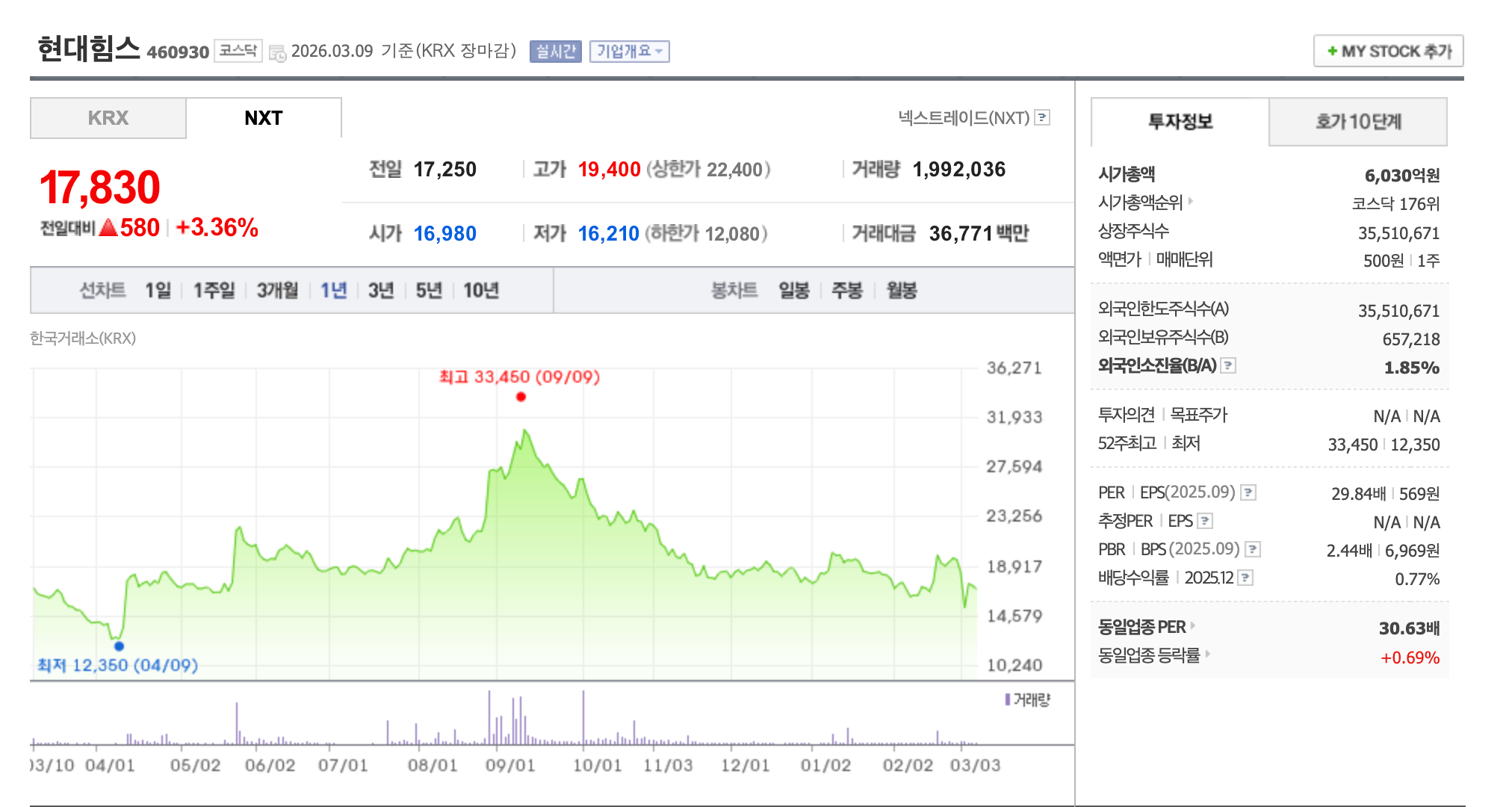Open the 호가10단계 tab
The image size is (1512, 807).
[1357, 122]
